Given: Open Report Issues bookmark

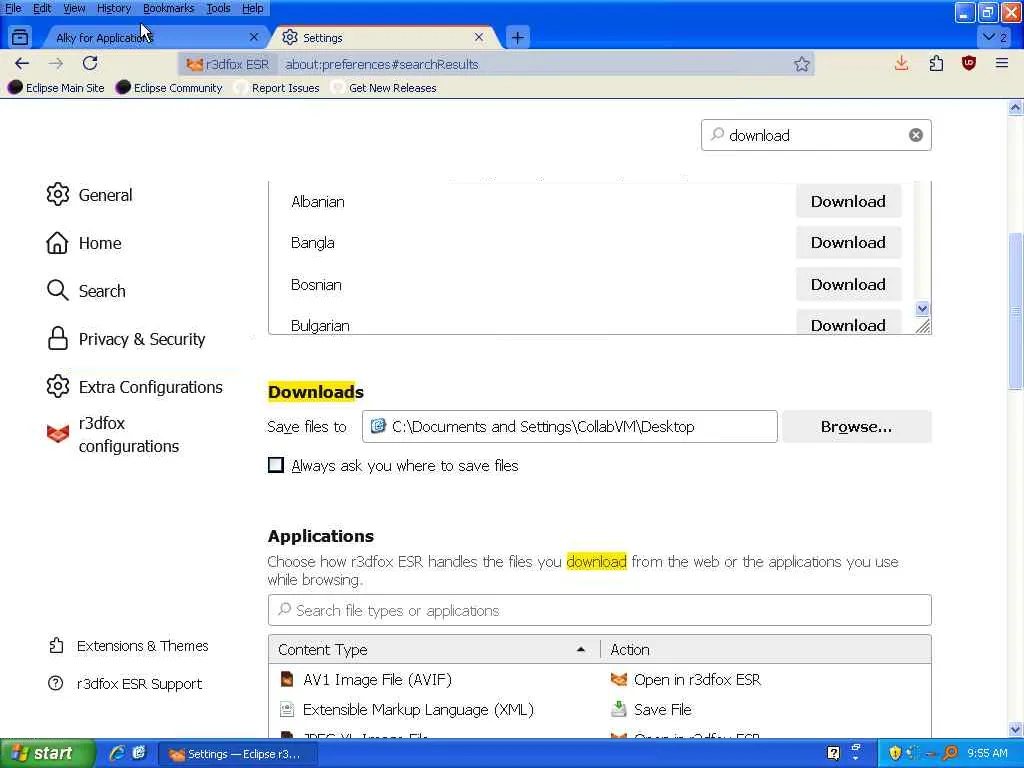Looking at the screenshot, I should 278,88.
